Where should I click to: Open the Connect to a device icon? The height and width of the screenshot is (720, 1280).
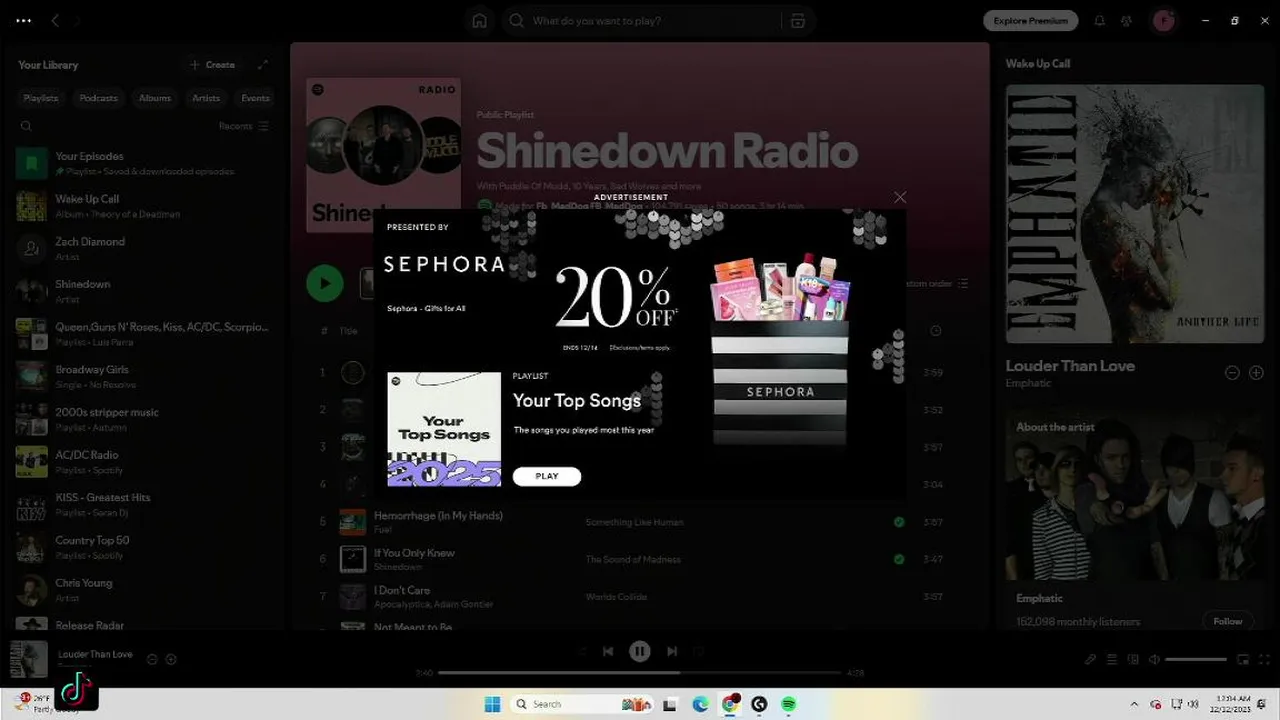coord(1133,659)
